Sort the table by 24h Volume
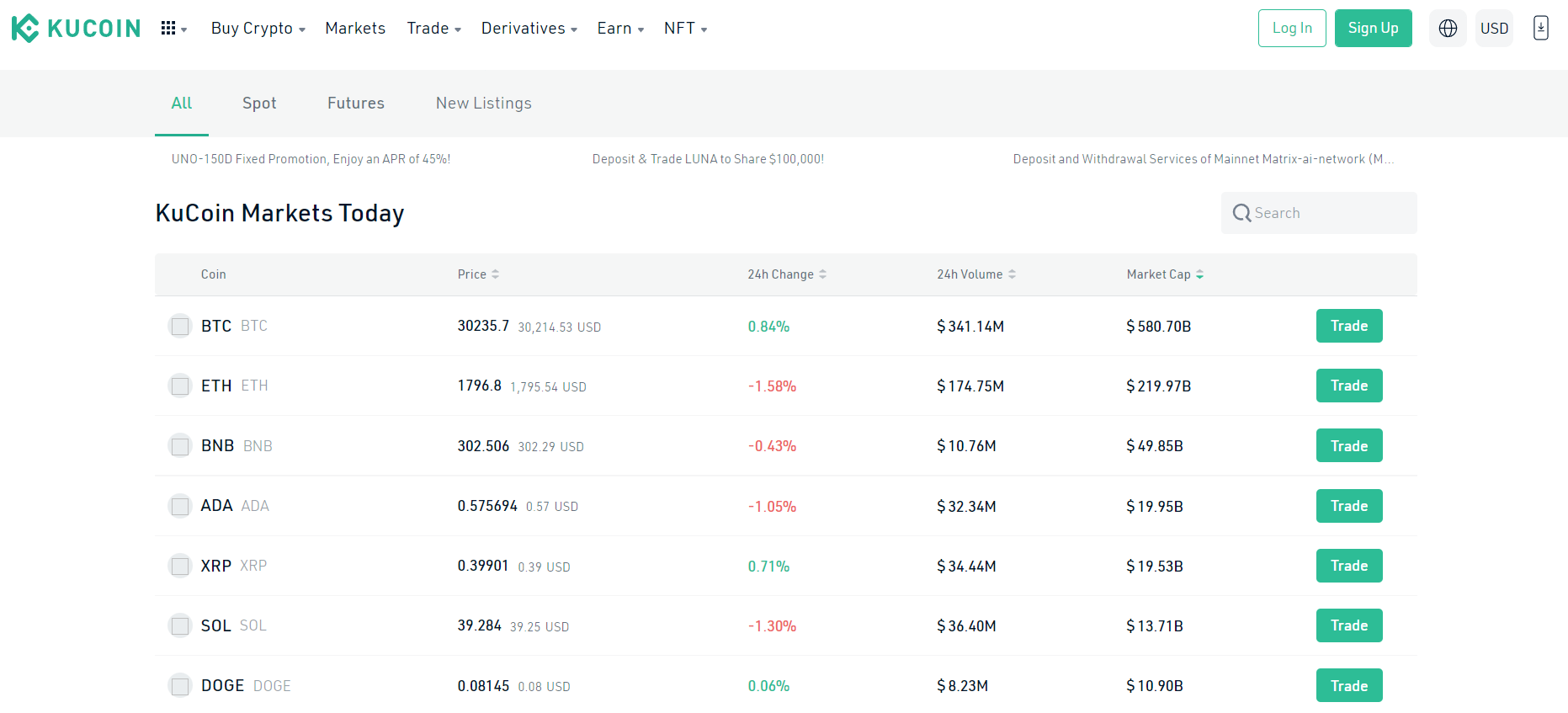The width and height of the screenshot is (1568, 713). coord(976,274)
